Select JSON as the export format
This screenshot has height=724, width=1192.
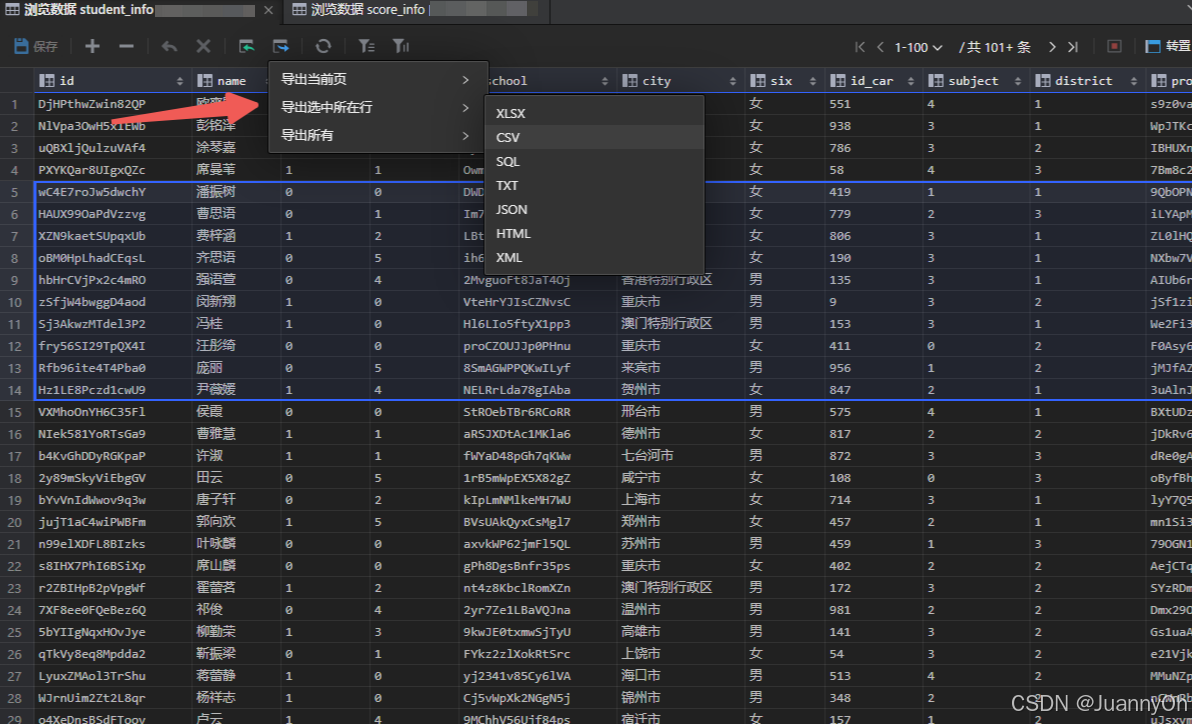[511, 209]
